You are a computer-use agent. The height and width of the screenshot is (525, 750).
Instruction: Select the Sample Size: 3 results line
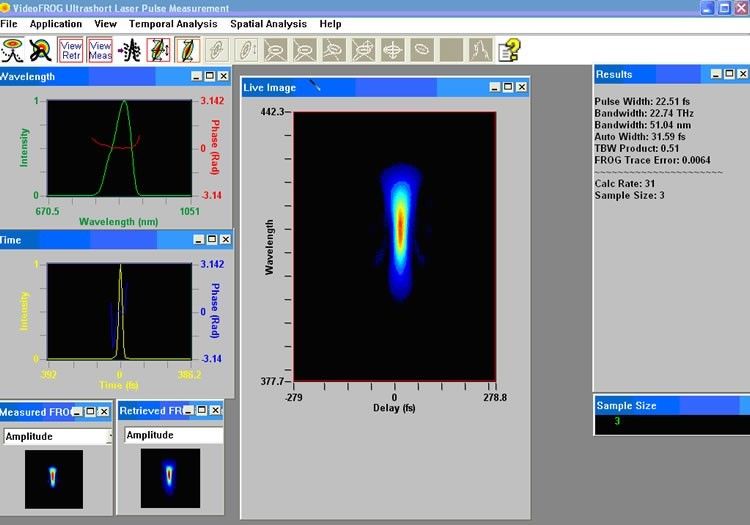629,195
